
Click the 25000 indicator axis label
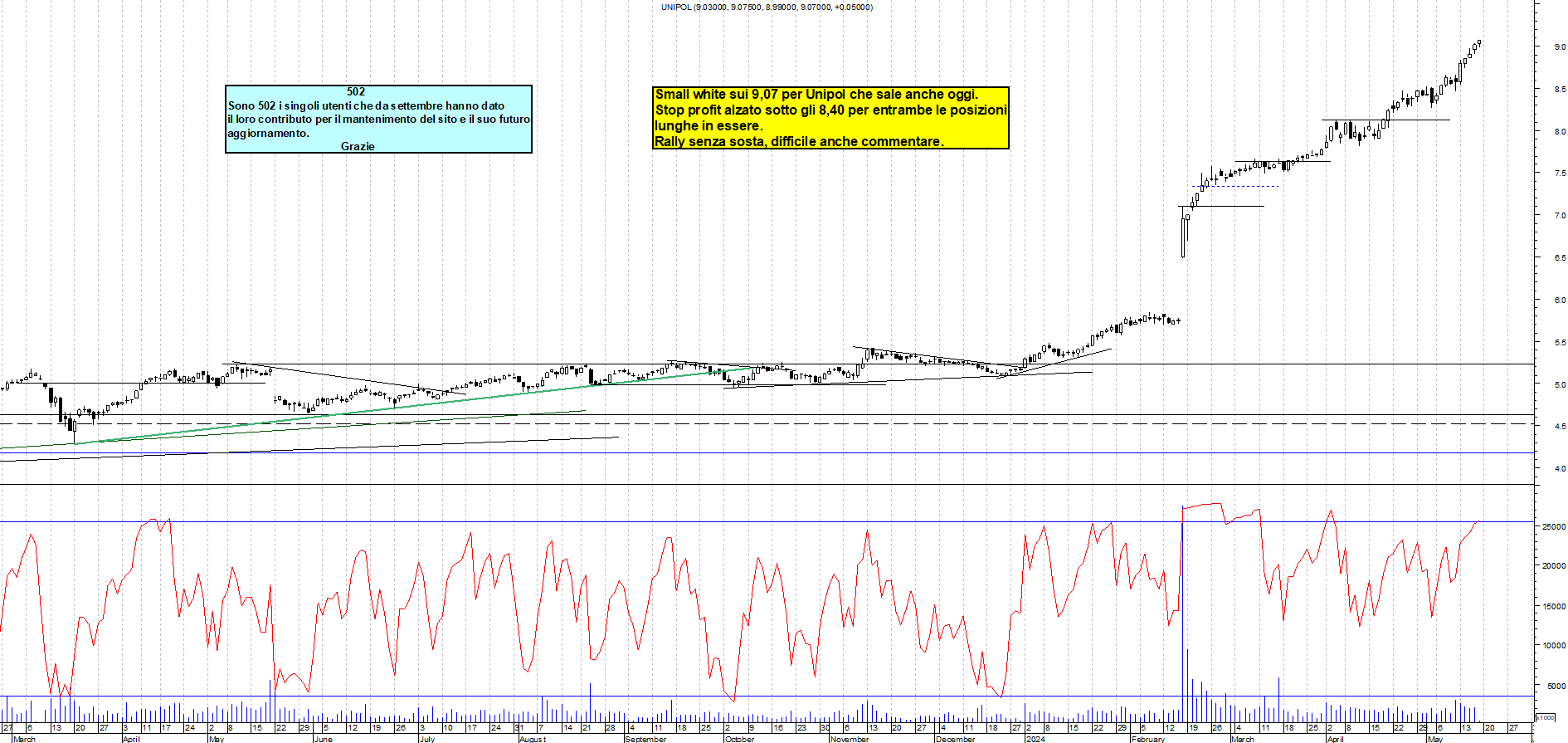1554,527
